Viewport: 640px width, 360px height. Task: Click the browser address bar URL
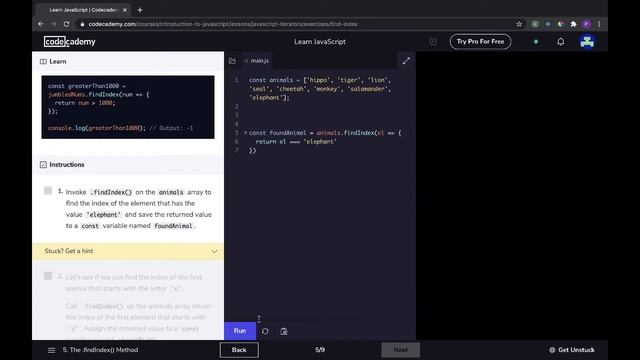pos(223,24)
